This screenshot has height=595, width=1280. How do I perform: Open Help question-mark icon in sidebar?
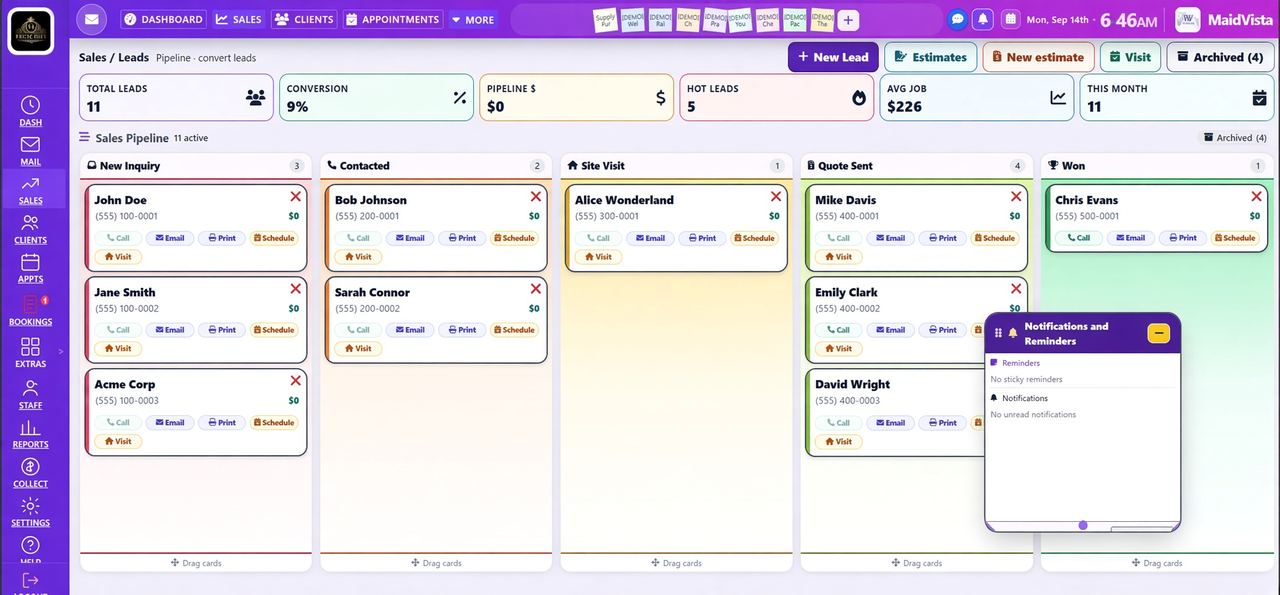click(x=30, y=545)
